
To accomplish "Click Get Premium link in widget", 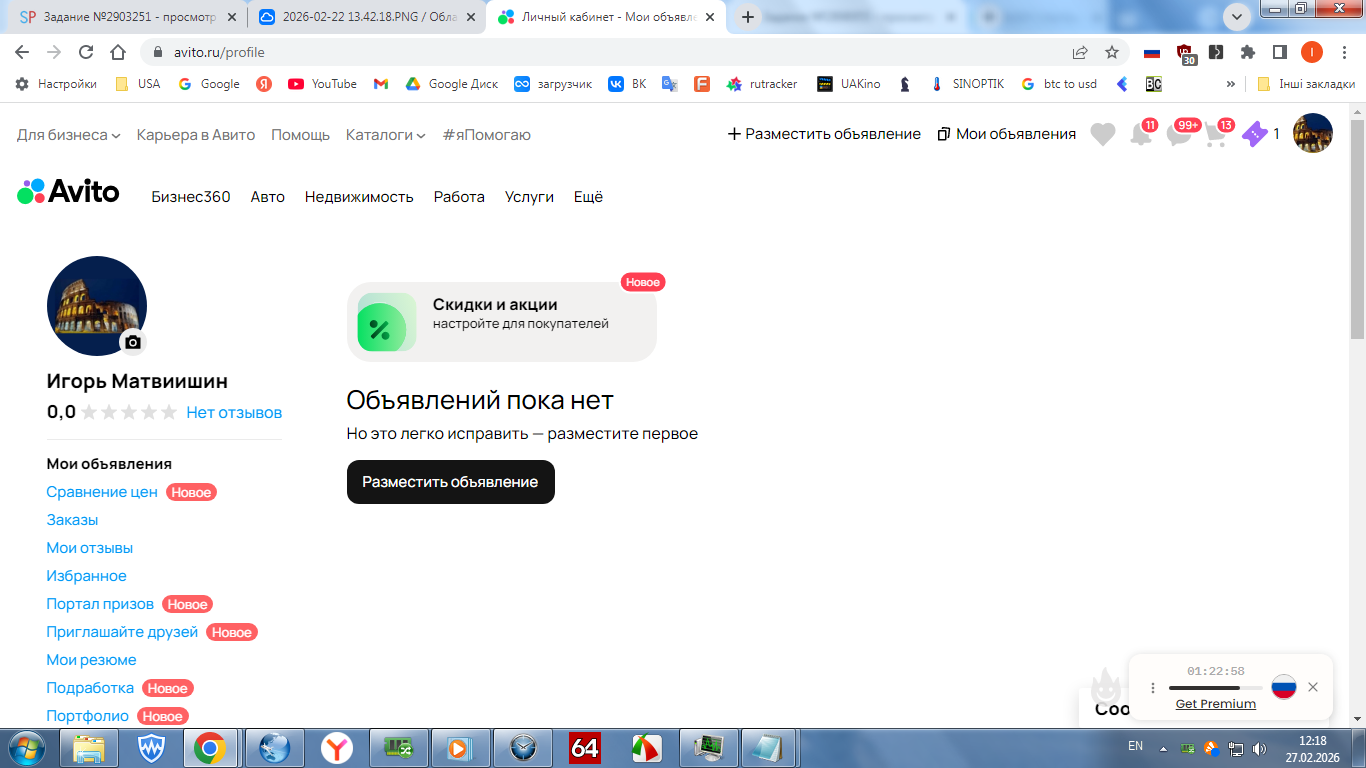I will (1216, 704).
